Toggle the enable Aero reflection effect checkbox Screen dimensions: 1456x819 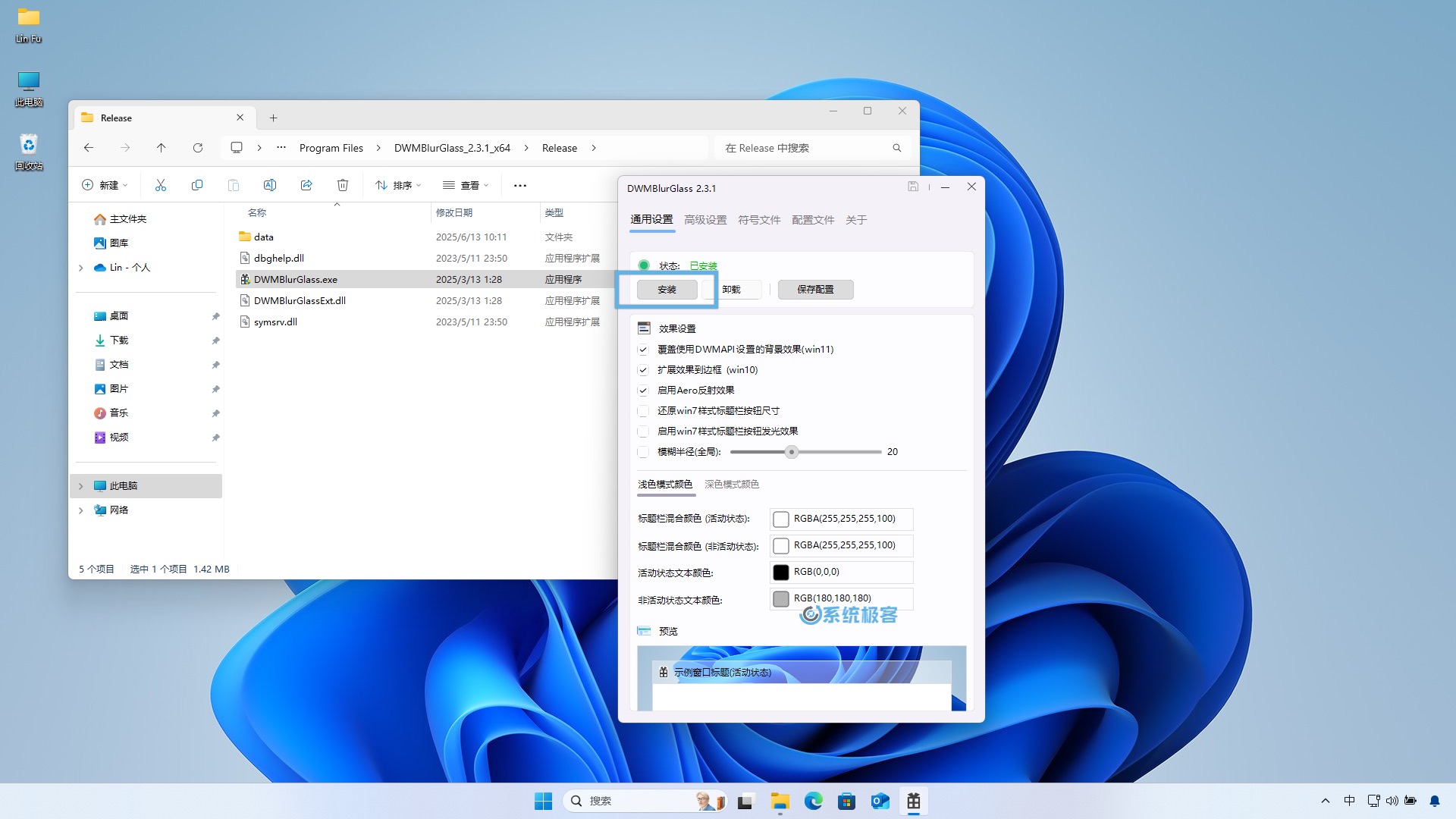643,391
